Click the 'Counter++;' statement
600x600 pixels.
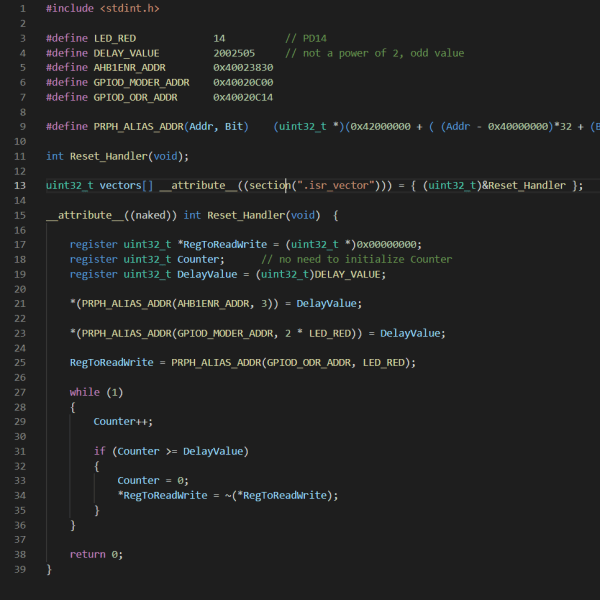[x=124, y=422]
